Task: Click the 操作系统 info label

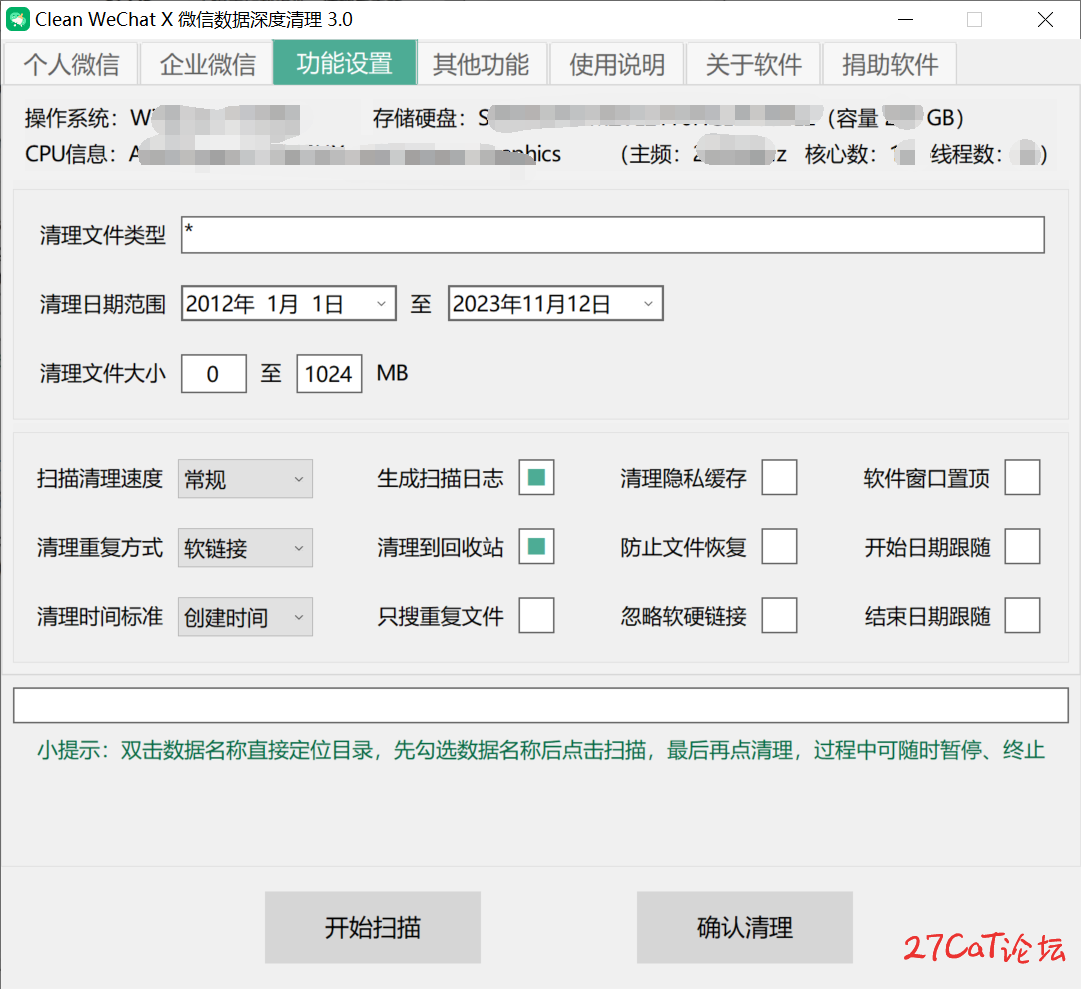Action: (71, 118)
